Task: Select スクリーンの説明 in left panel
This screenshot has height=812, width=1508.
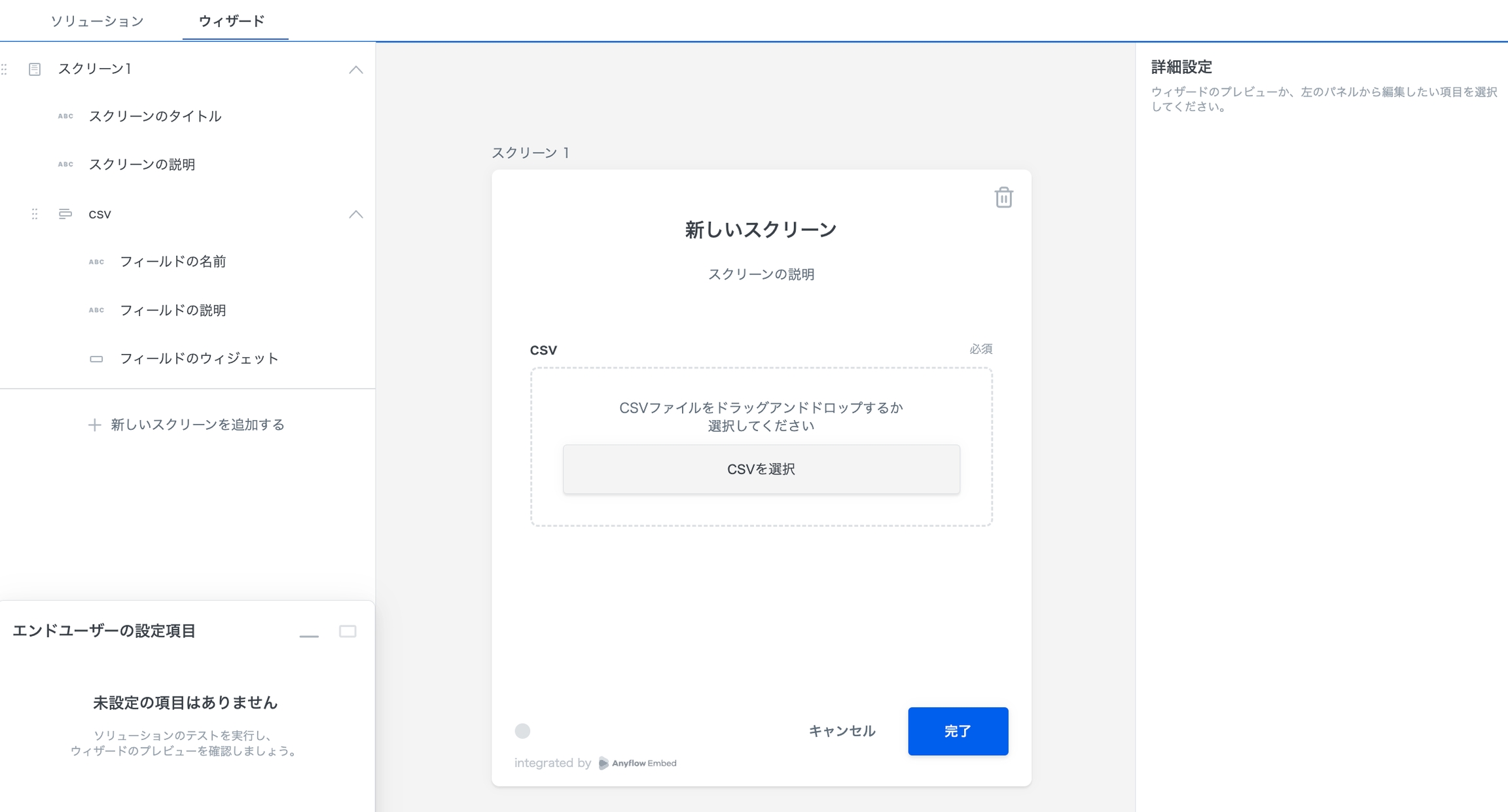Action: tap(142, 164)
